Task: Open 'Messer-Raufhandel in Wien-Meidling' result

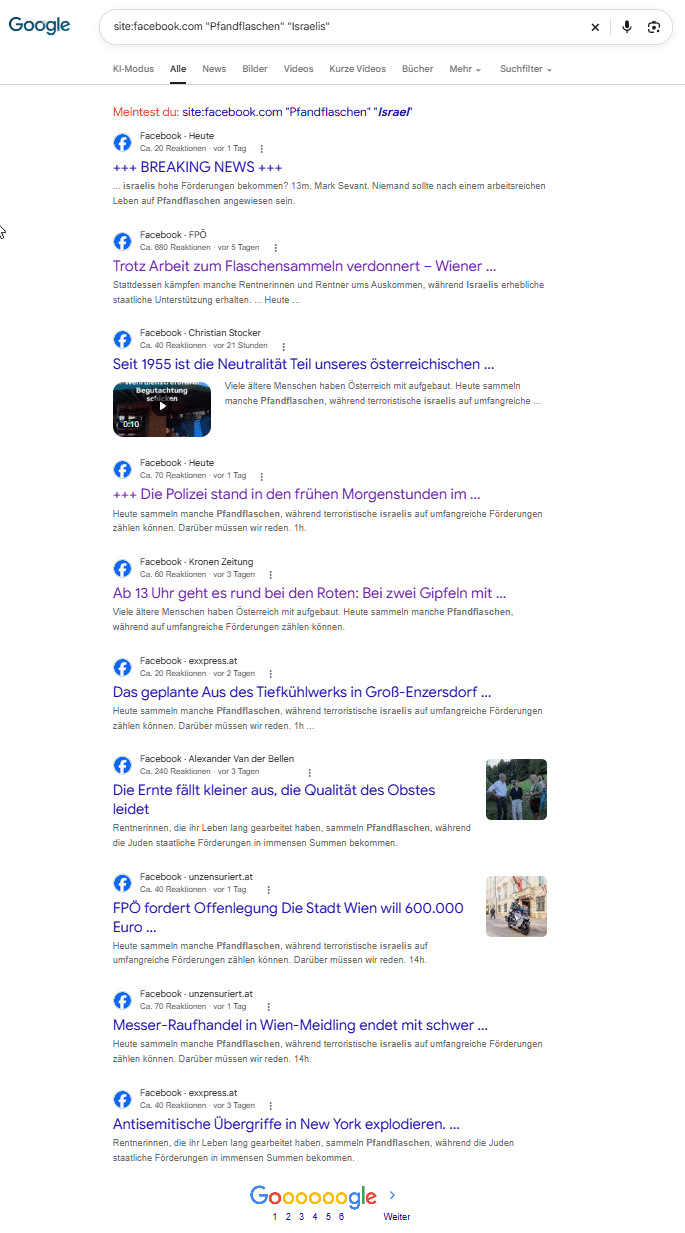Action: tap(300, 1025)
